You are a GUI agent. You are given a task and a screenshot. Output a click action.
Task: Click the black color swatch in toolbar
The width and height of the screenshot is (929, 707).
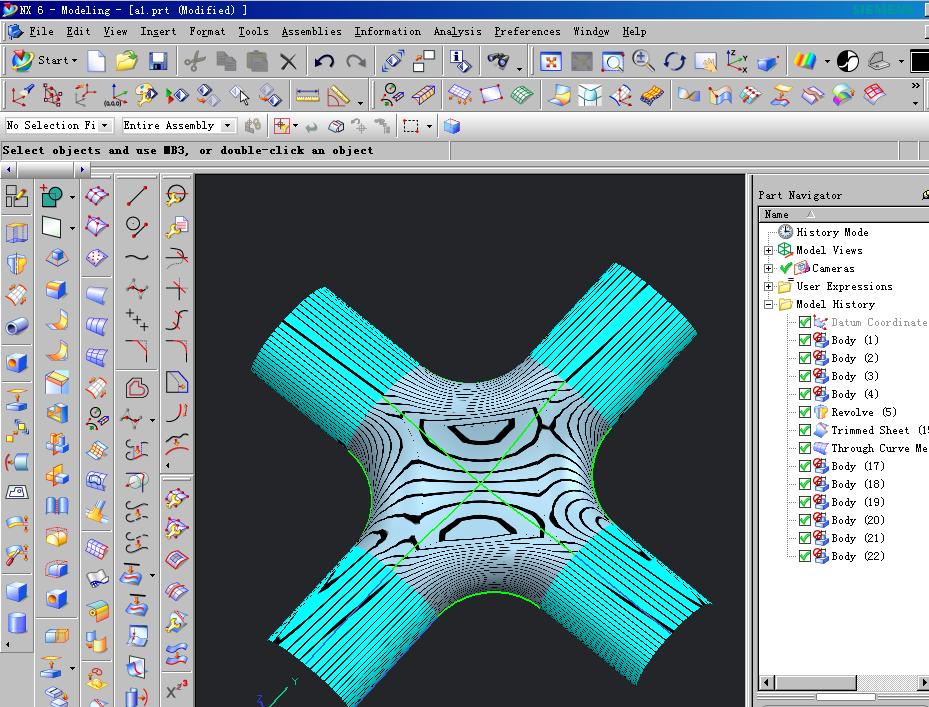tap(919, 62)
